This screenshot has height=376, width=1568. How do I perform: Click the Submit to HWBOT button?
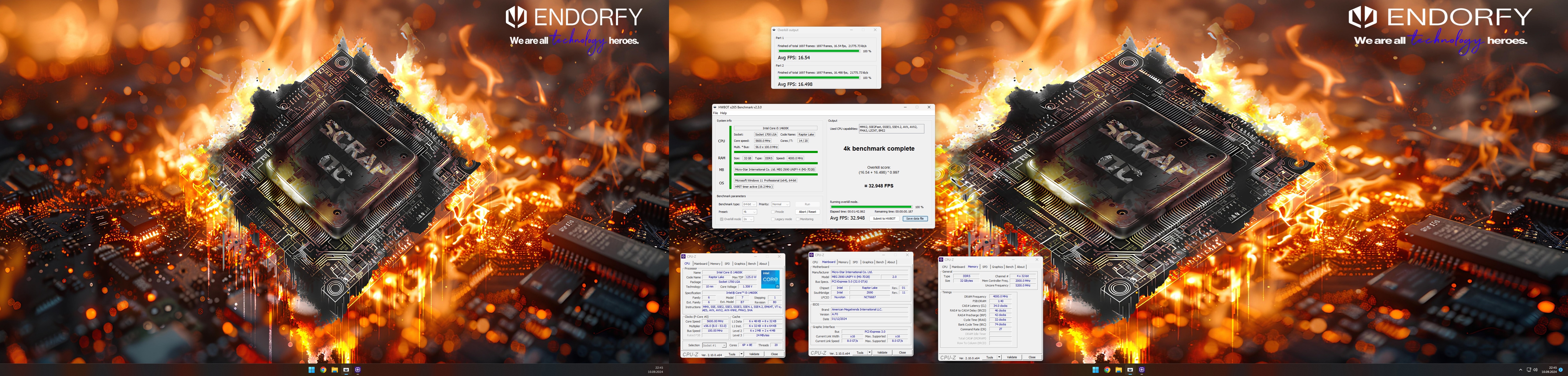click(884, 219)
